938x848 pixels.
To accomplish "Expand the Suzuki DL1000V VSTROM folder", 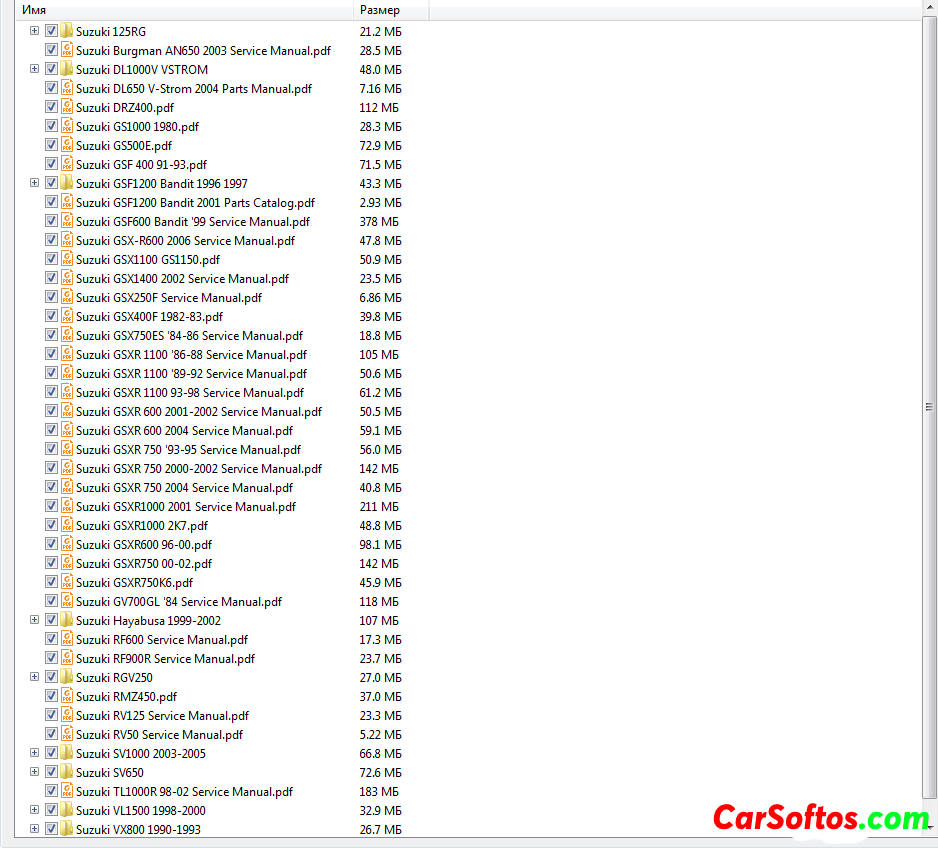I will (x=34, y=70).
